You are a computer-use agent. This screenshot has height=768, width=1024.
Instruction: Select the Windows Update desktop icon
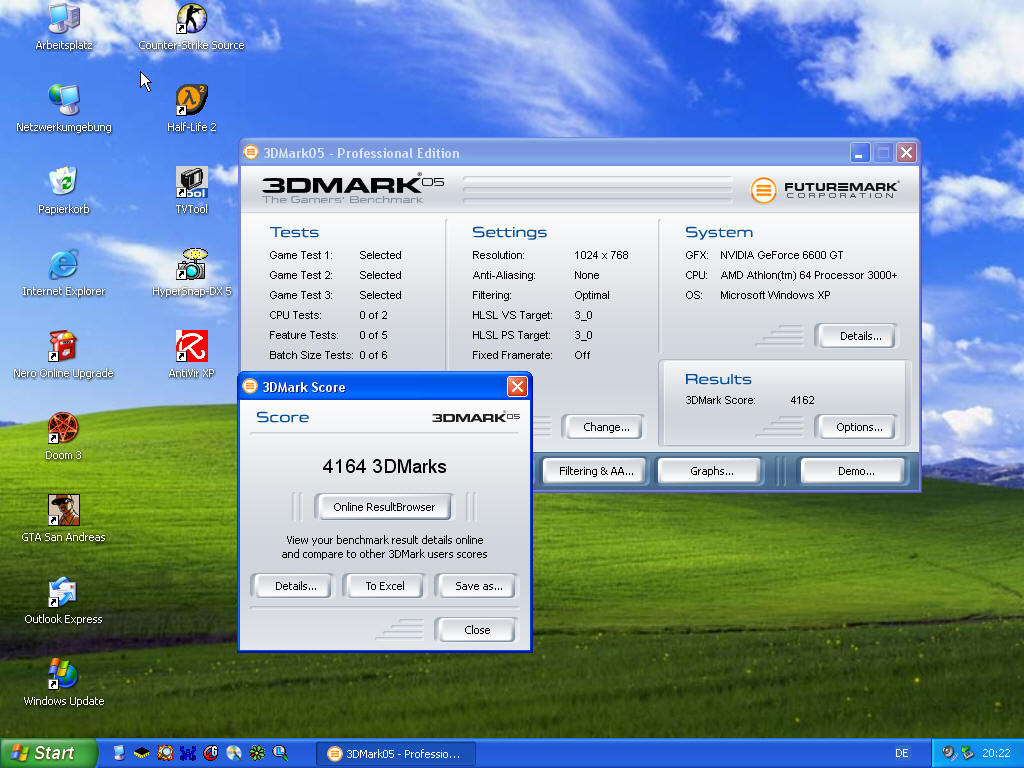[x=63, y=682]
